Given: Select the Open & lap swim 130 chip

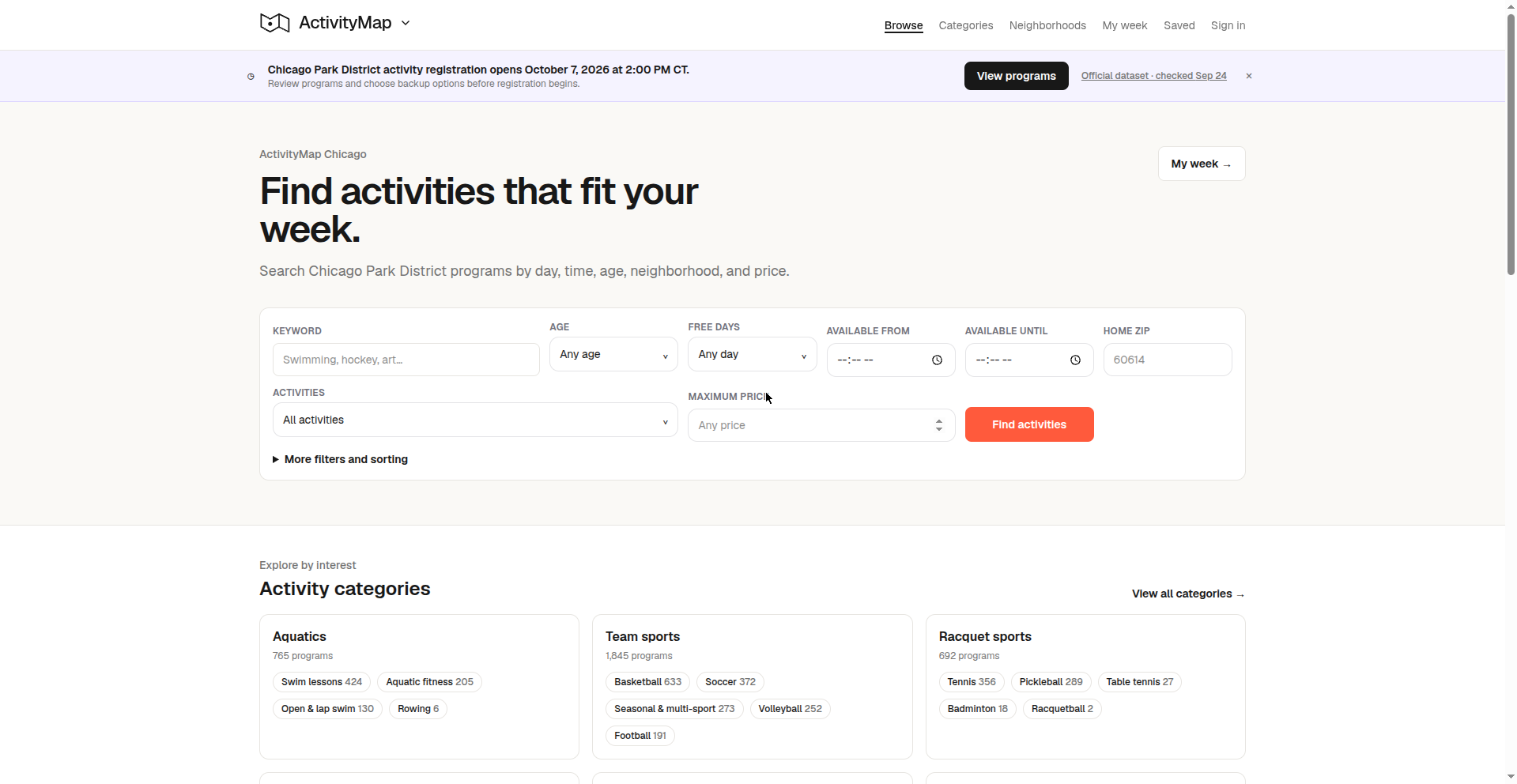Looking at the screenshot, I should pyautogui.click(x=327, y=709).
